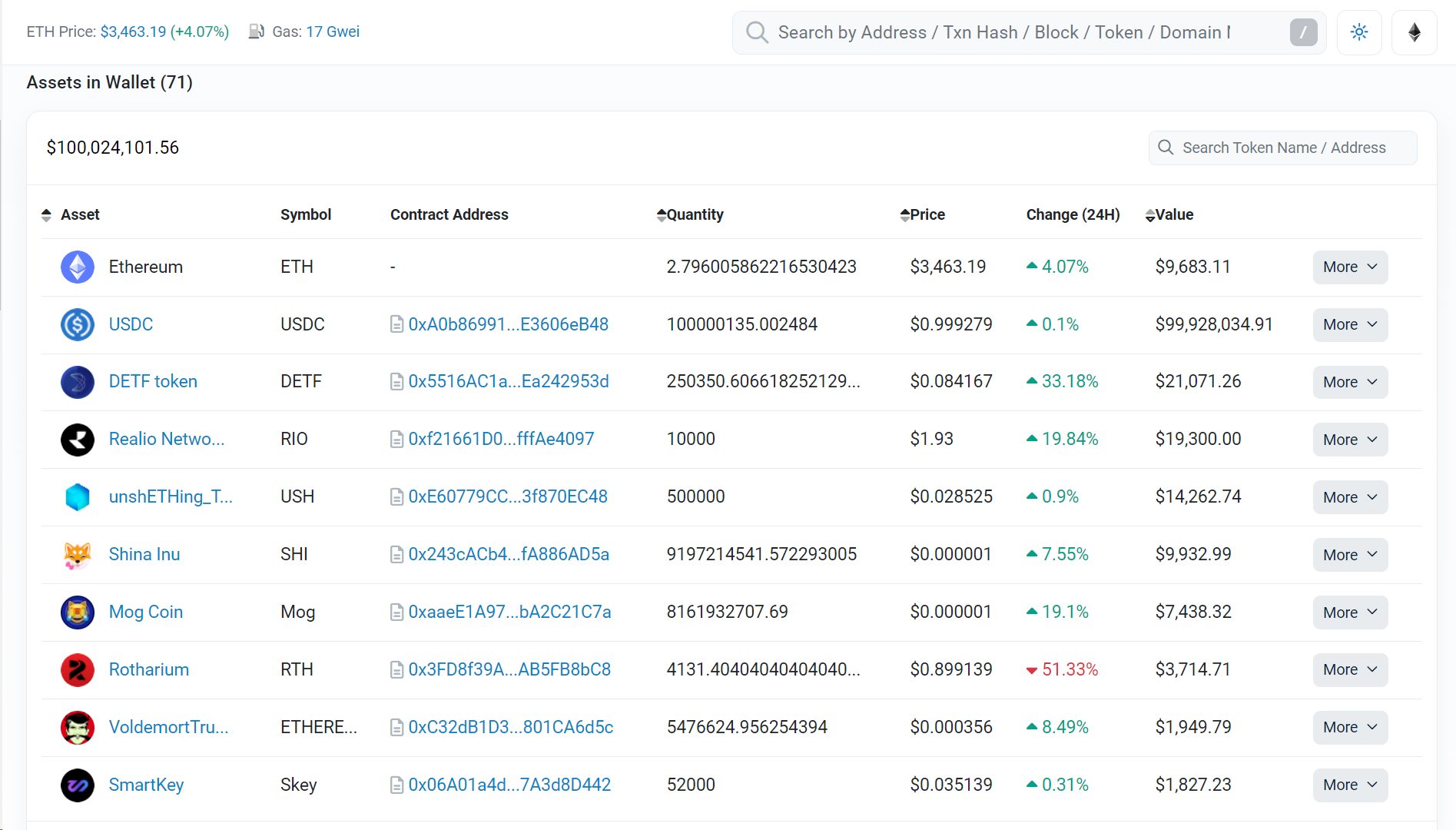The width and height of the screenshot is (1456, 830).
Task: Open contract address 0x3FD8f39A...AB5FB8bC8
Action: [x=509, y=670]
